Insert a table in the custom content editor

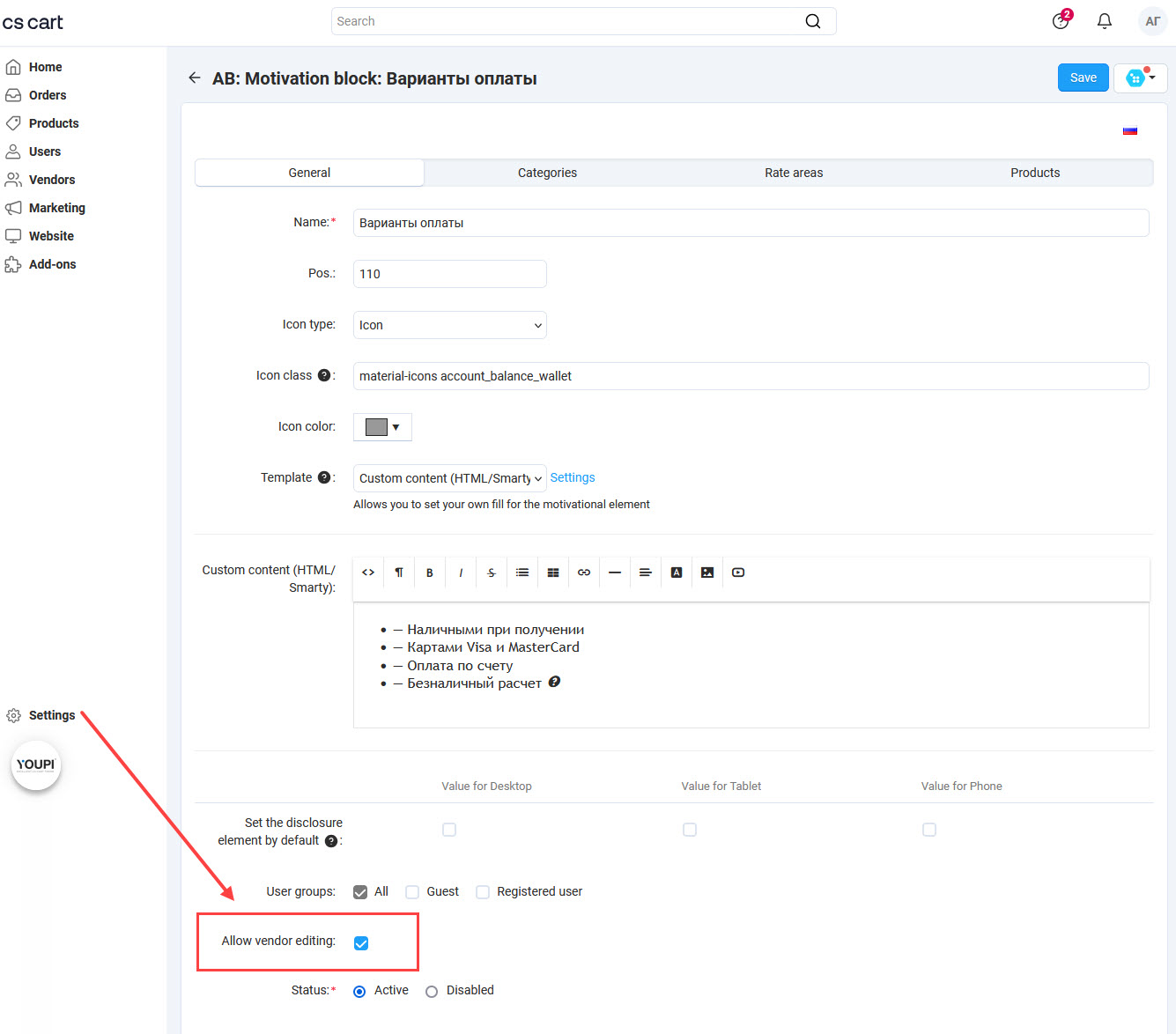553,572
